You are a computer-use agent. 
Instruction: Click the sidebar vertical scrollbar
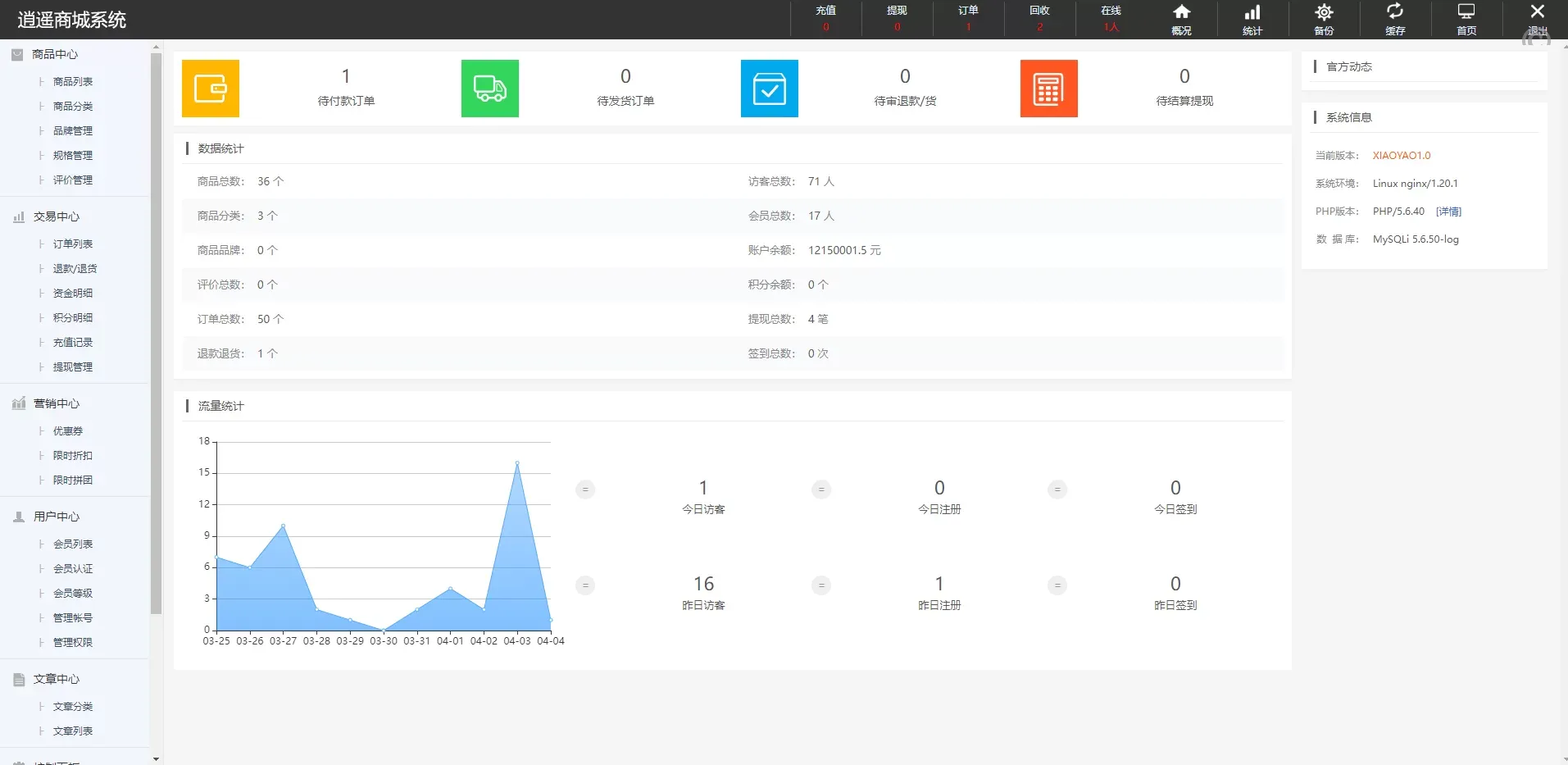[156, 328]
